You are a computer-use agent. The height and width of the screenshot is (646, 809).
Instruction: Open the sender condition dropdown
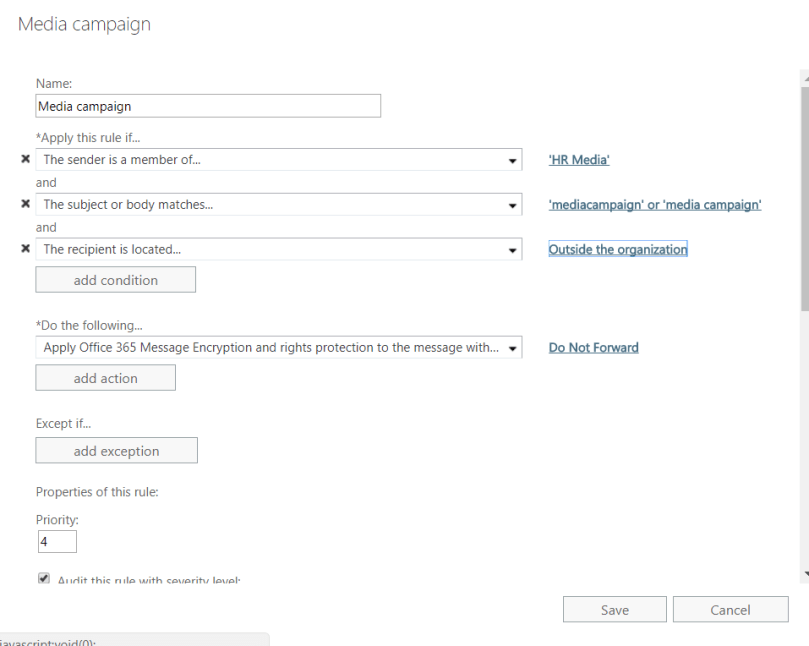point(513,158)
